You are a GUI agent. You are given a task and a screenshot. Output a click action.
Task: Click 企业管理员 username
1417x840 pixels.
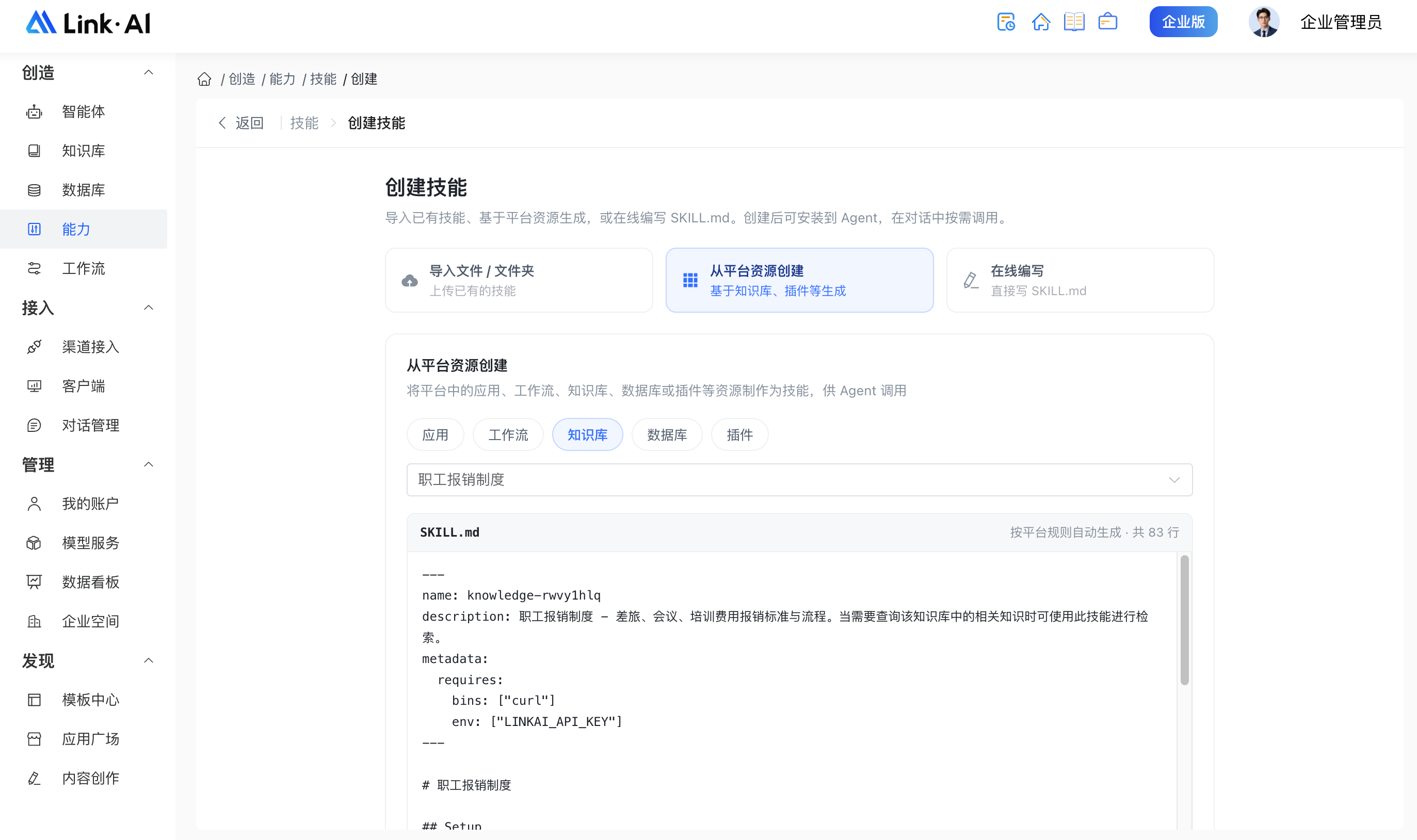(1341, 22)
